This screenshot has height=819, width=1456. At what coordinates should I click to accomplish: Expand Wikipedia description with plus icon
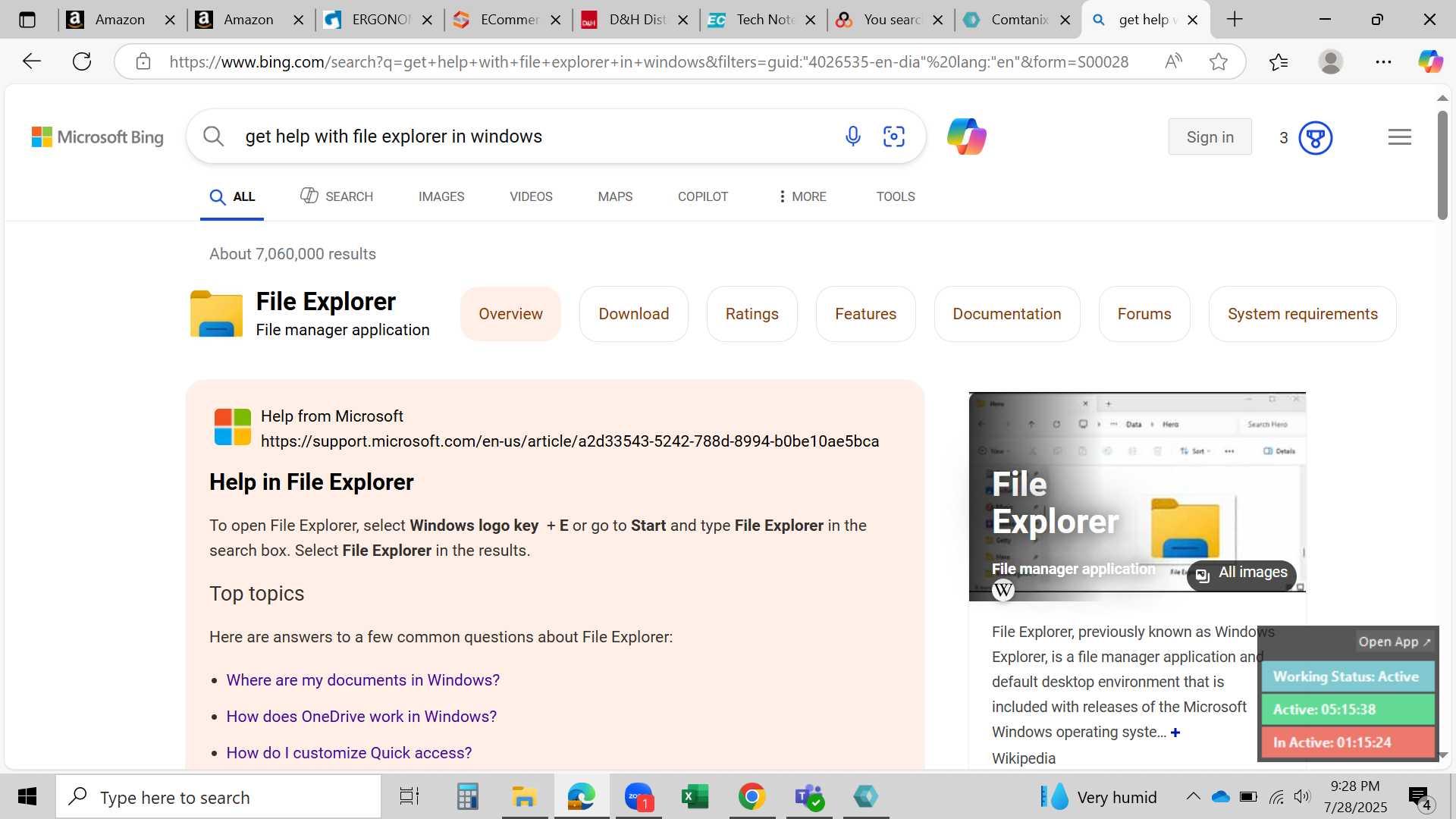(x=1175, y=733)
